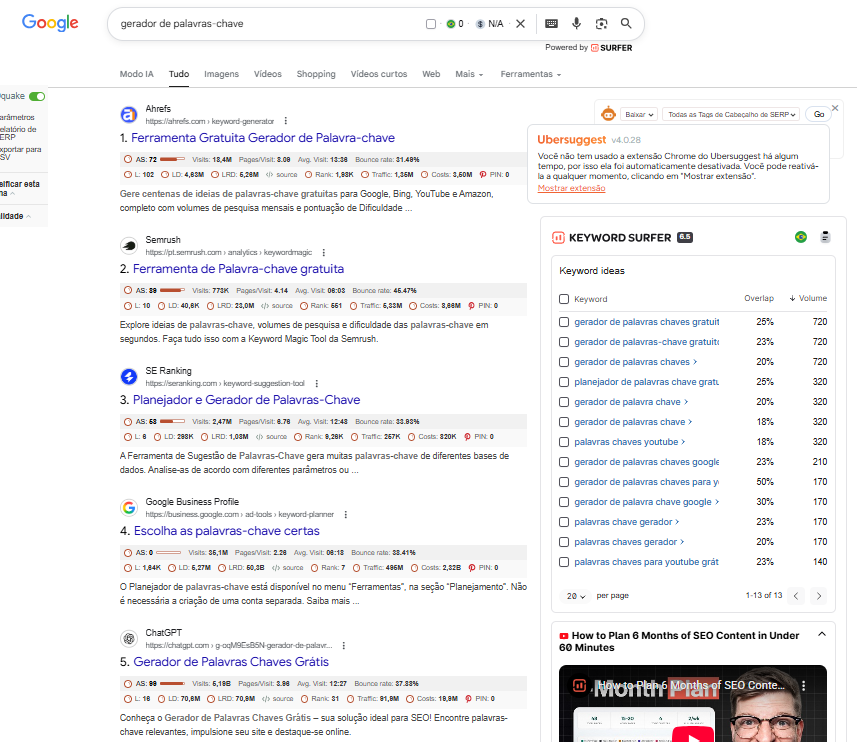857x742 pixels.
Task: Check the select-all Keyword header checkbox
Action: (564, 299)
